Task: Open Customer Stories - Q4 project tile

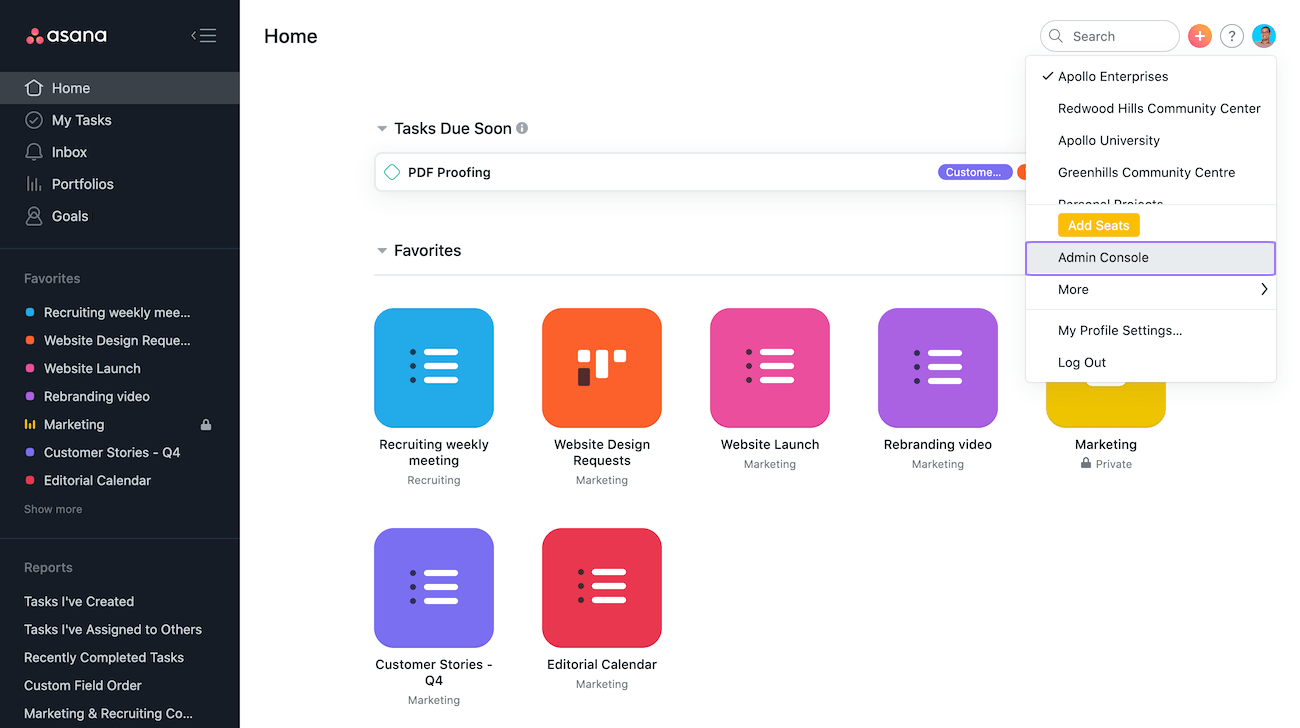Action: pyautogui.click(x=434, y=588)
